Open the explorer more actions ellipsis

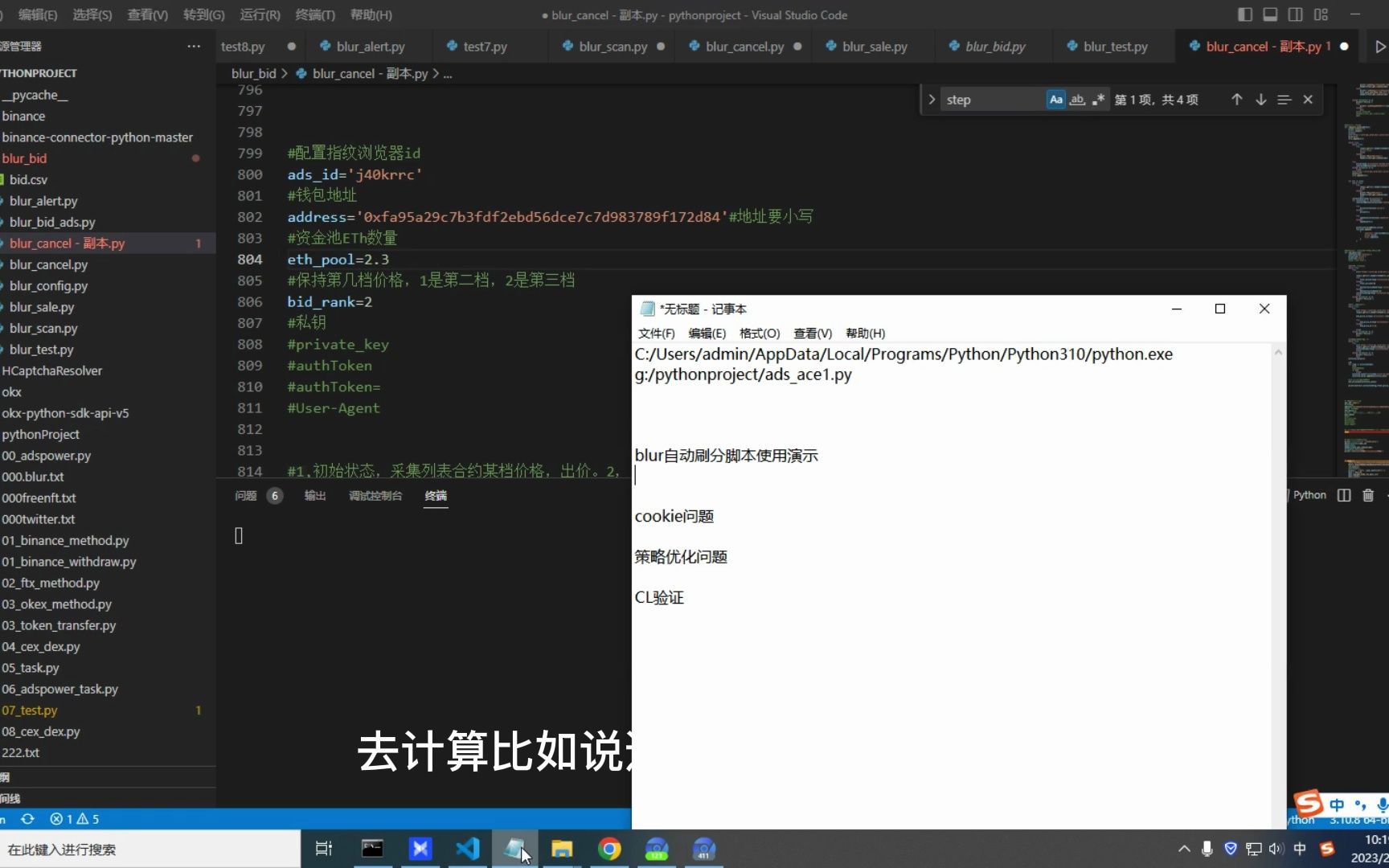coord(194,47)
